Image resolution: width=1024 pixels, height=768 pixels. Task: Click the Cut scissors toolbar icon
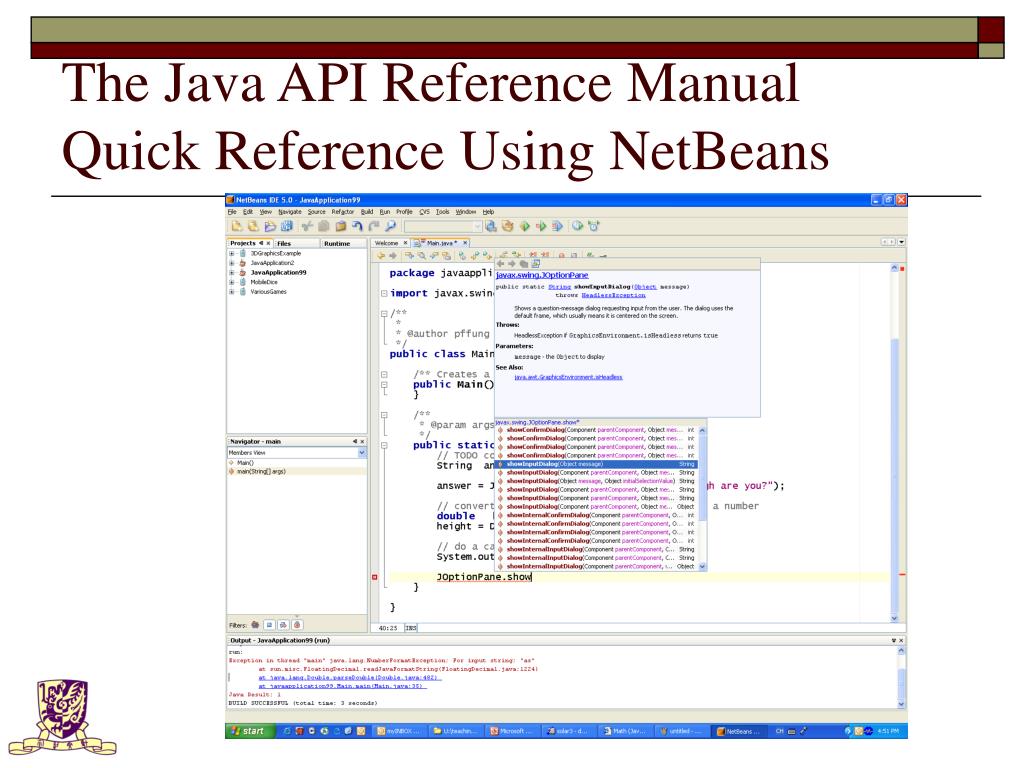point(307,227)
